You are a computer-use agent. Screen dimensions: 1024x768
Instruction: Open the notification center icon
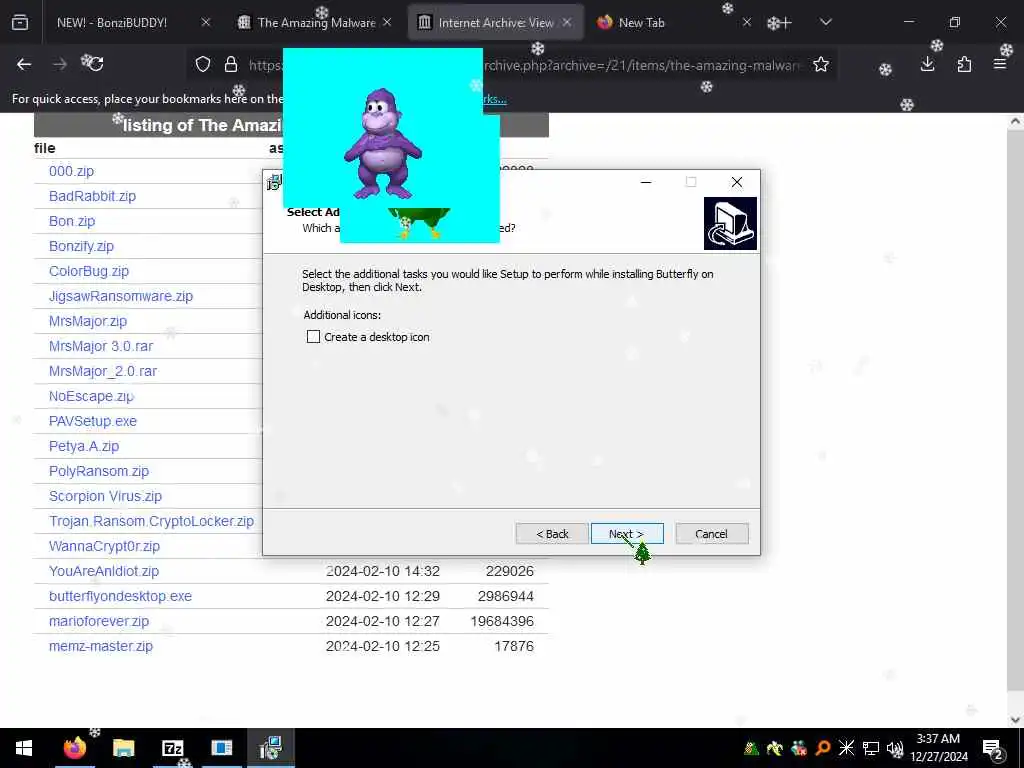pos(992,749)
